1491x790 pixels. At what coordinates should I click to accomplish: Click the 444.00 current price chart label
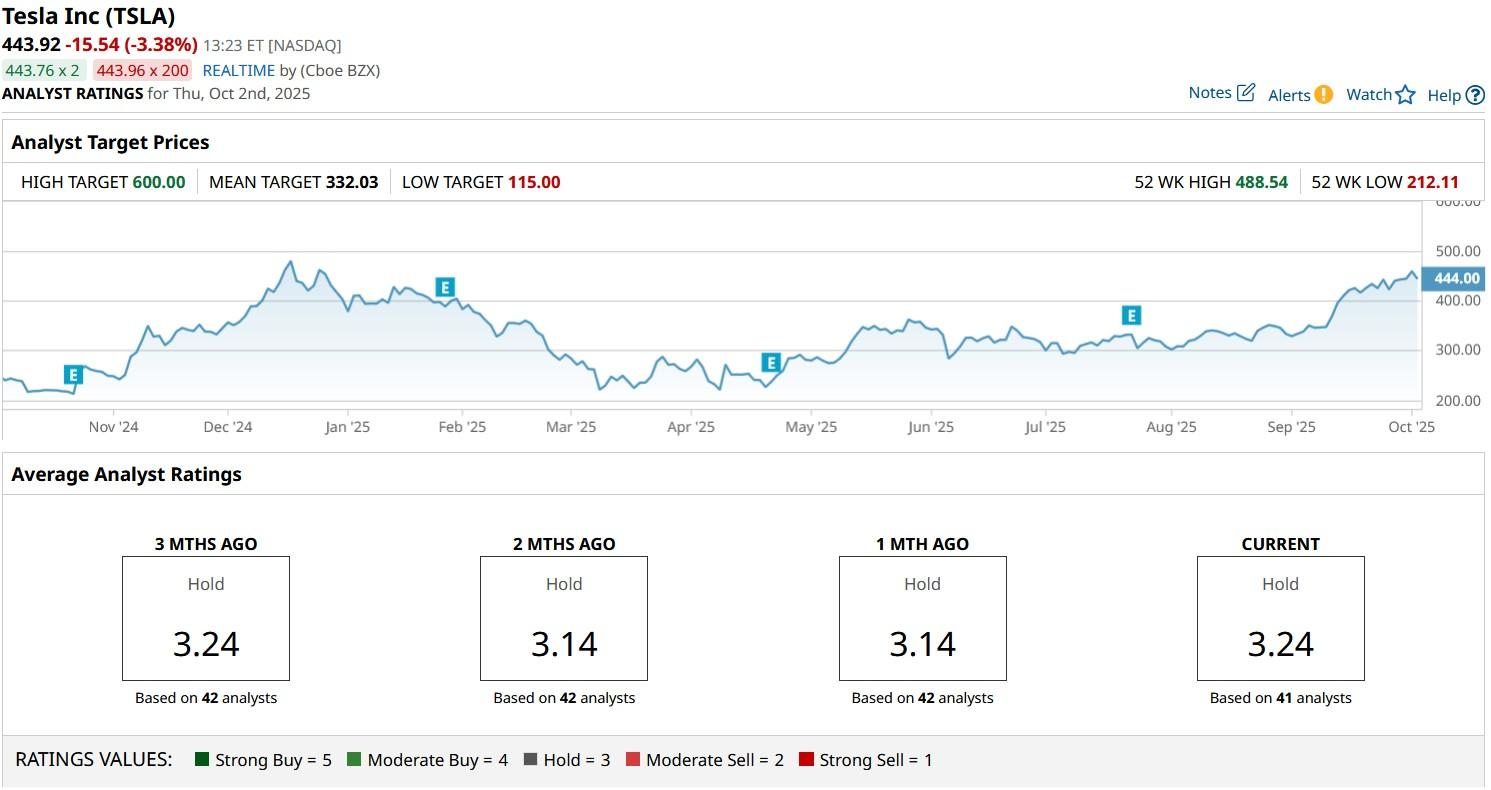pos(1455,278)
